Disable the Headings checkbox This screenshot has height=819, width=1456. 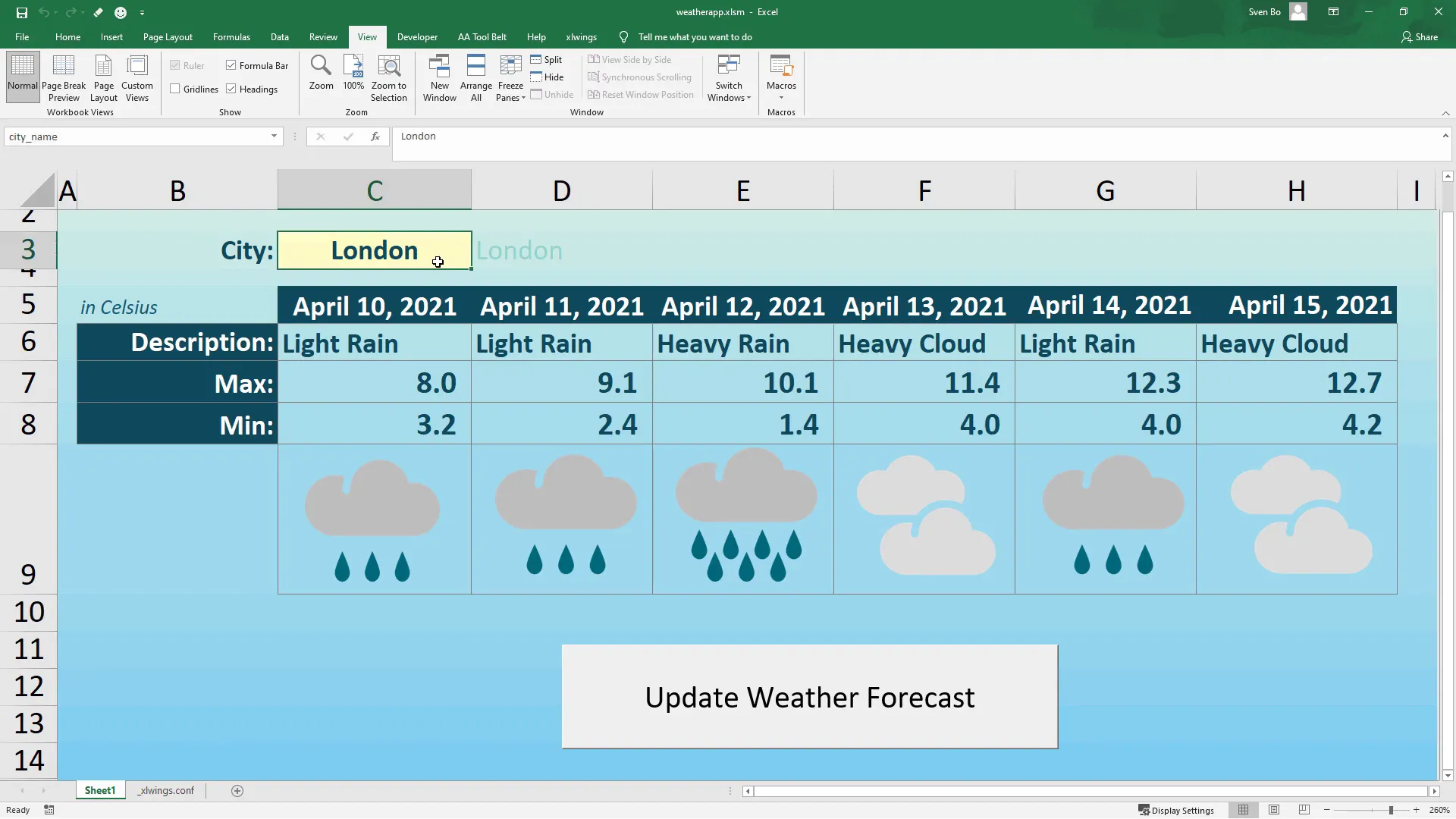[231, 89]
